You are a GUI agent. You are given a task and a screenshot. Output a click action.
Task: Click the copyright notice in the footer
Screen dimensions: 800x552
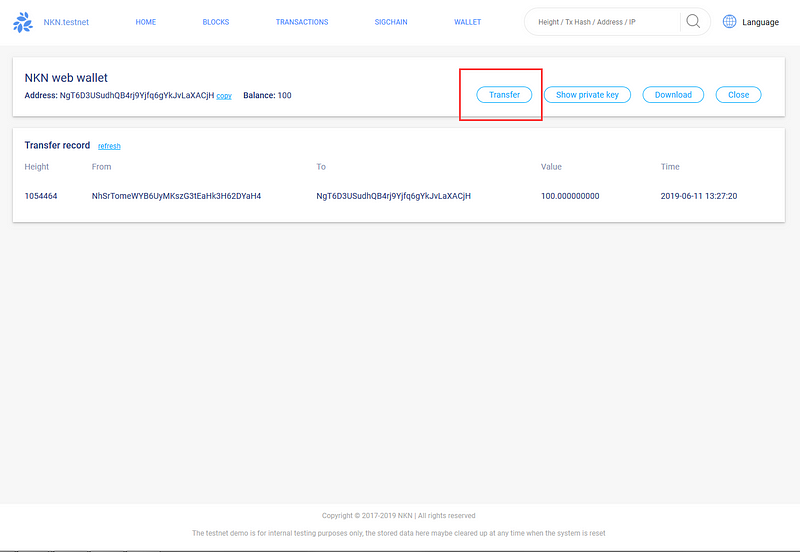pyautogui.click(x=398, y=516)
